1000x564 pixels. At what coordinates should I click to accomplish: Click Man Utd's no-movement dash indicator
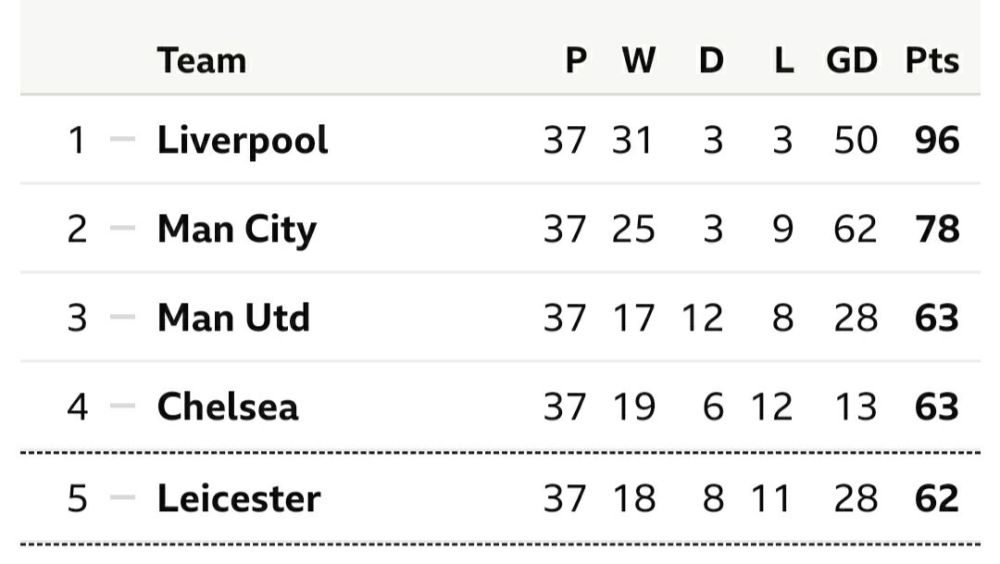(x=122, y=318)
